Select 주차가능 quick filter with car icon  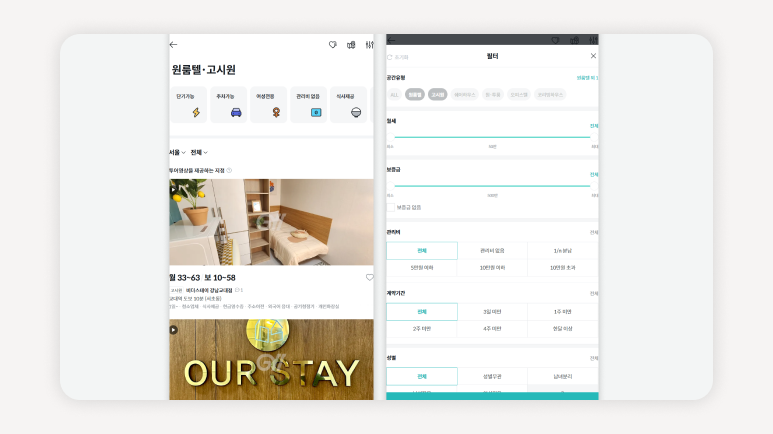[x=228, y=105]
